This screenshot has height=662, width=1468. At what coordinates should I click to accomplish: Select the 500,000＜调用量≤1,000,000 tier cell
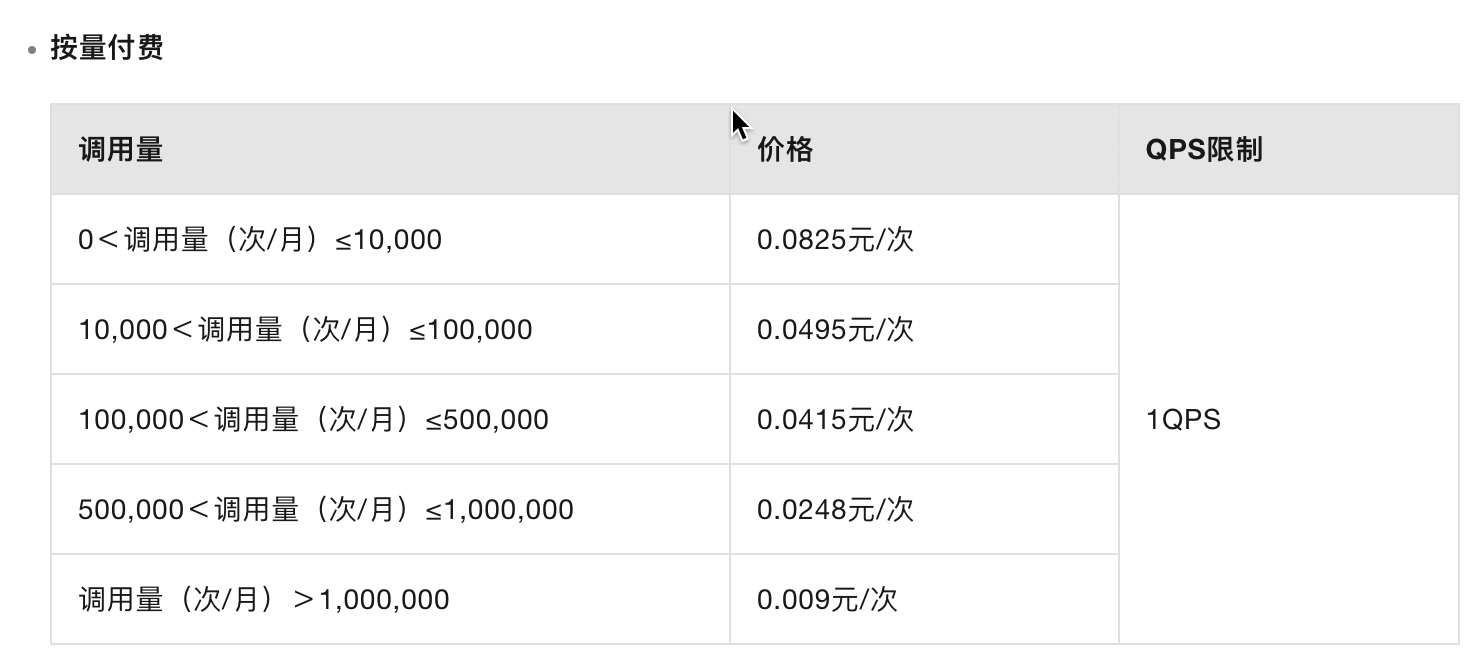(x=326, y=510)
